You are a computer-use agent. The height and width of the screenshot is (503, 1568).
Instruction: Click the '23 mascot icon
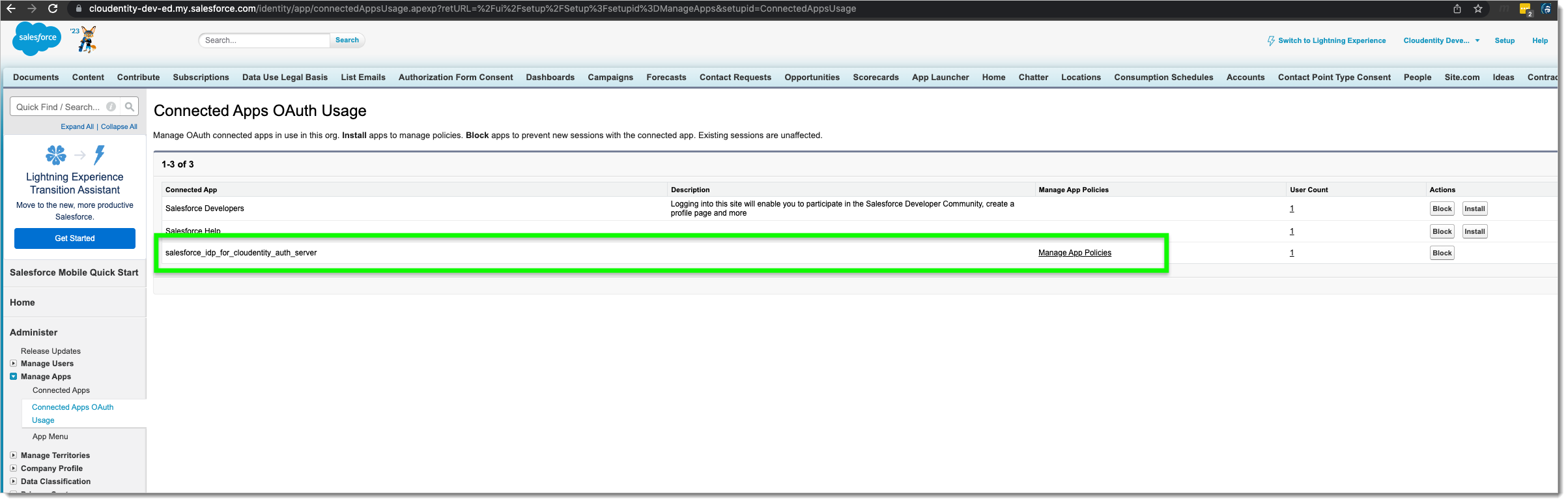pos(87,39)
